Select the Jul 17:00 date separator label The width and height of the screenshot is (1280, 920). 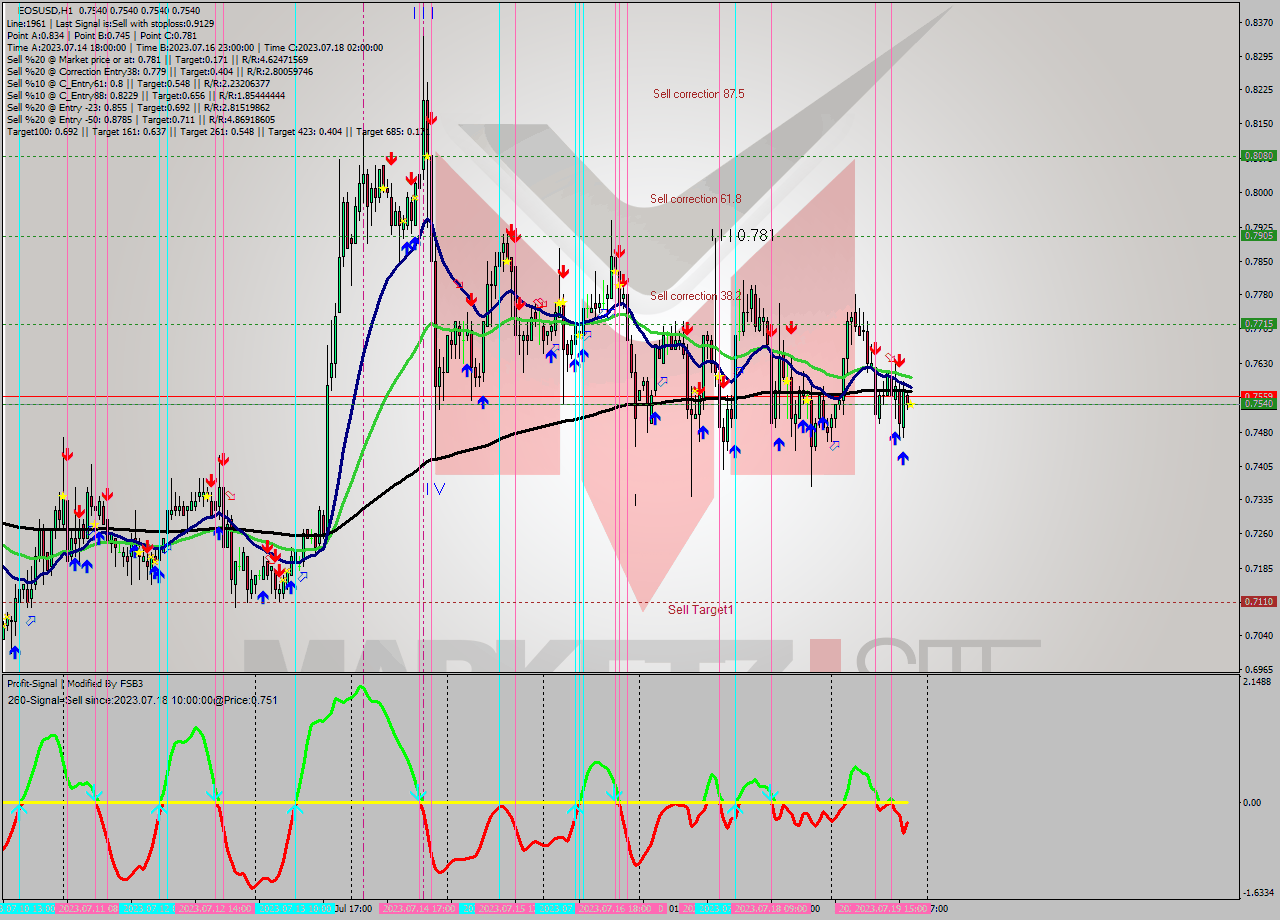pos(351,910)
